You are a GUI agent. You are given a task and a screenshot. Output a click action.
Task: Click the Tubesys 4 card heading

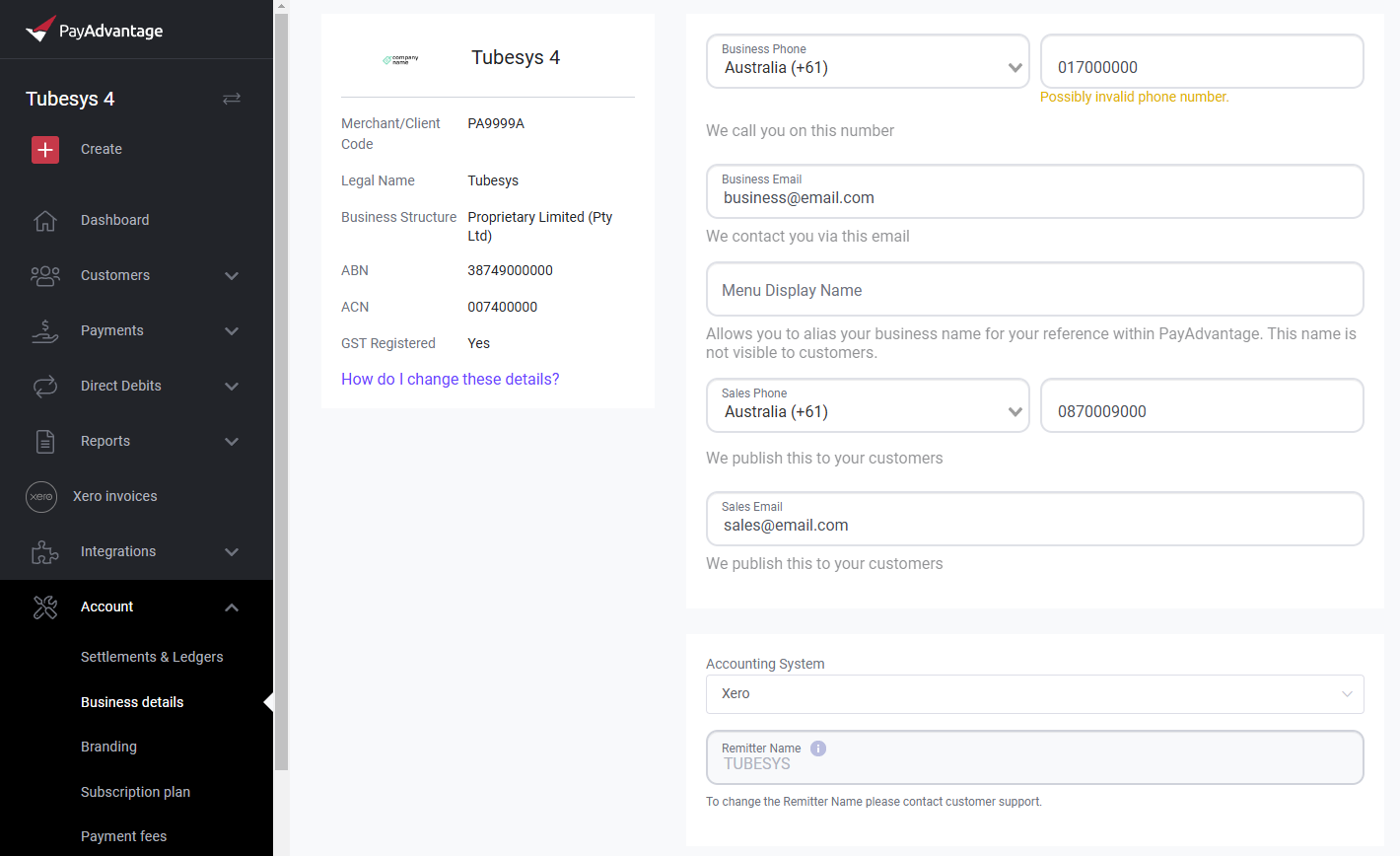click(516, 57)
